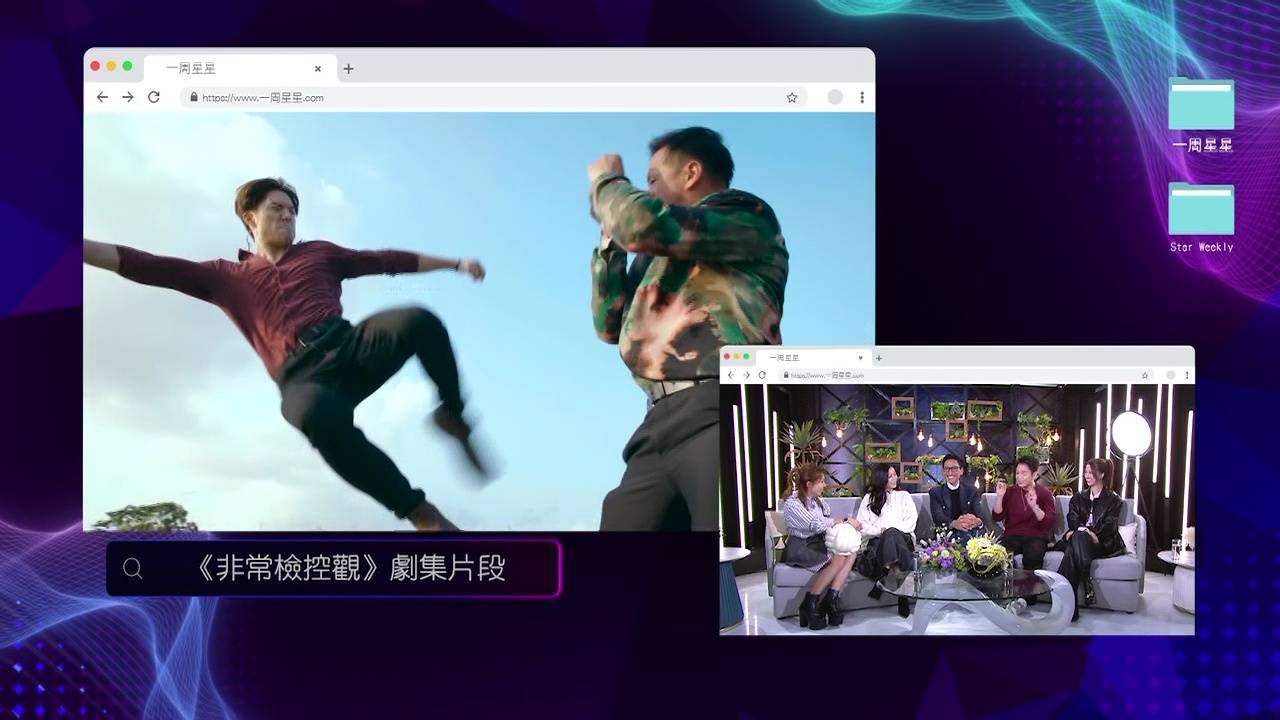Click the studio talk show video in small browser
Screen dimensions: 1280x720
(x=956, y=508)
